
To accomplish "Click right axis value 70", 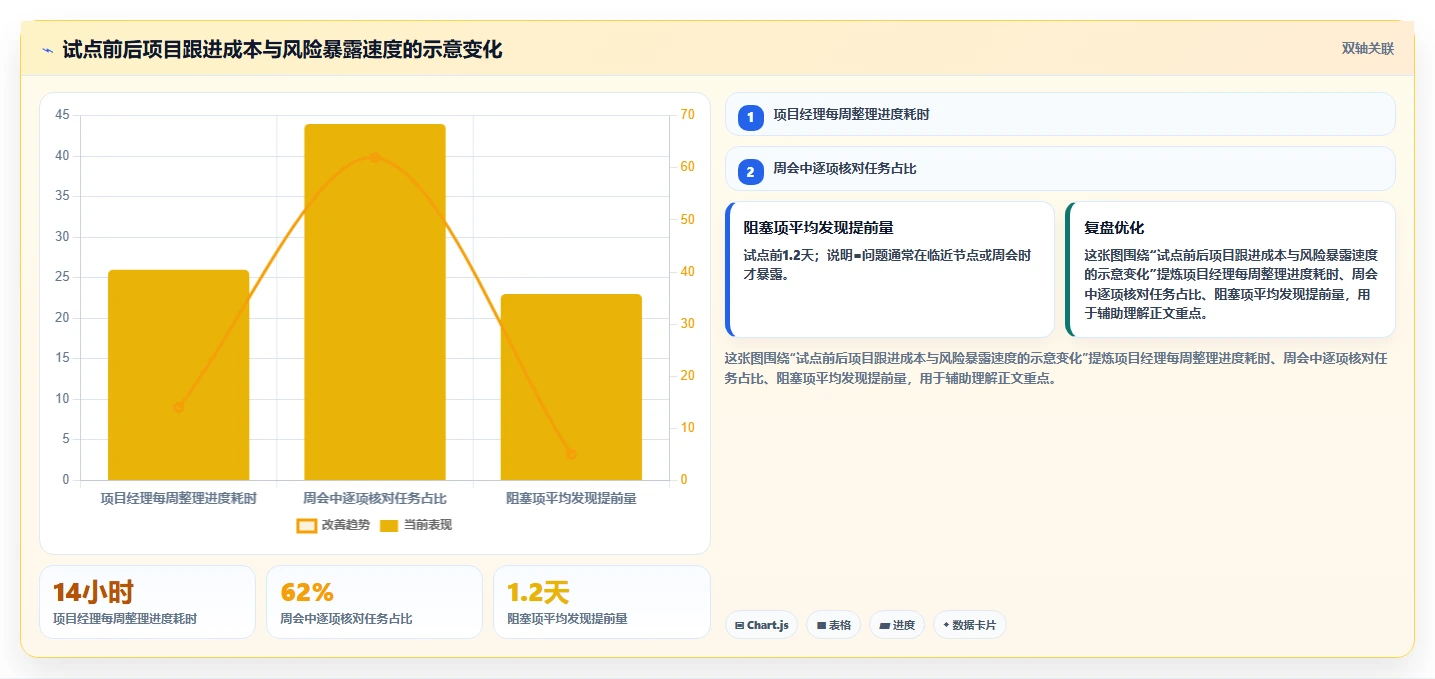I will coord(687,115).
